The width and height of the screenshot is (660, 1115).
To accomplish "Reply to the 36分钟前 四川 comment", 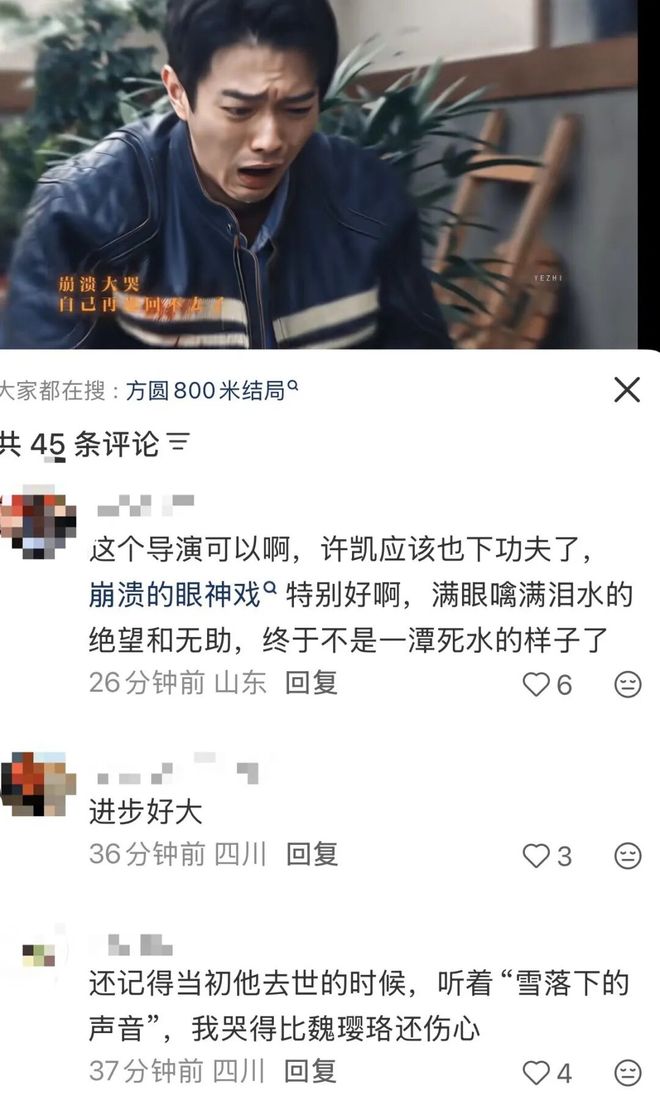I will [312, 854].
